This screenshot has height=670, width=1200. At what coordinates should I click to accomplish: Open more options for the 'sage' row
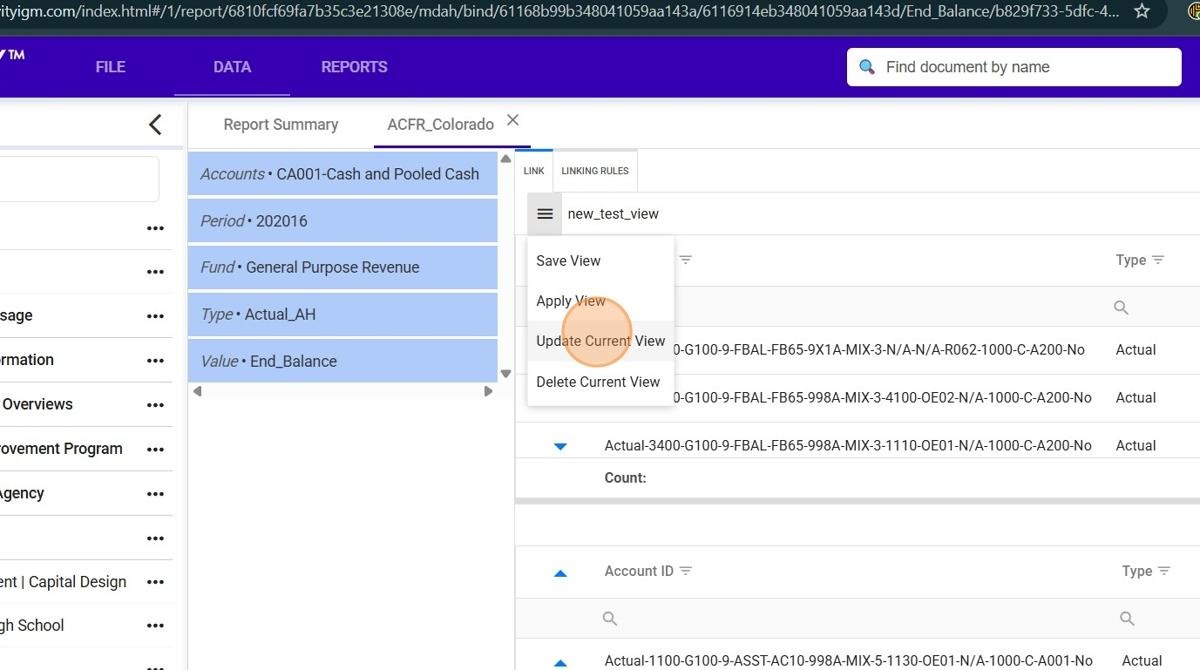coord(155,316)
